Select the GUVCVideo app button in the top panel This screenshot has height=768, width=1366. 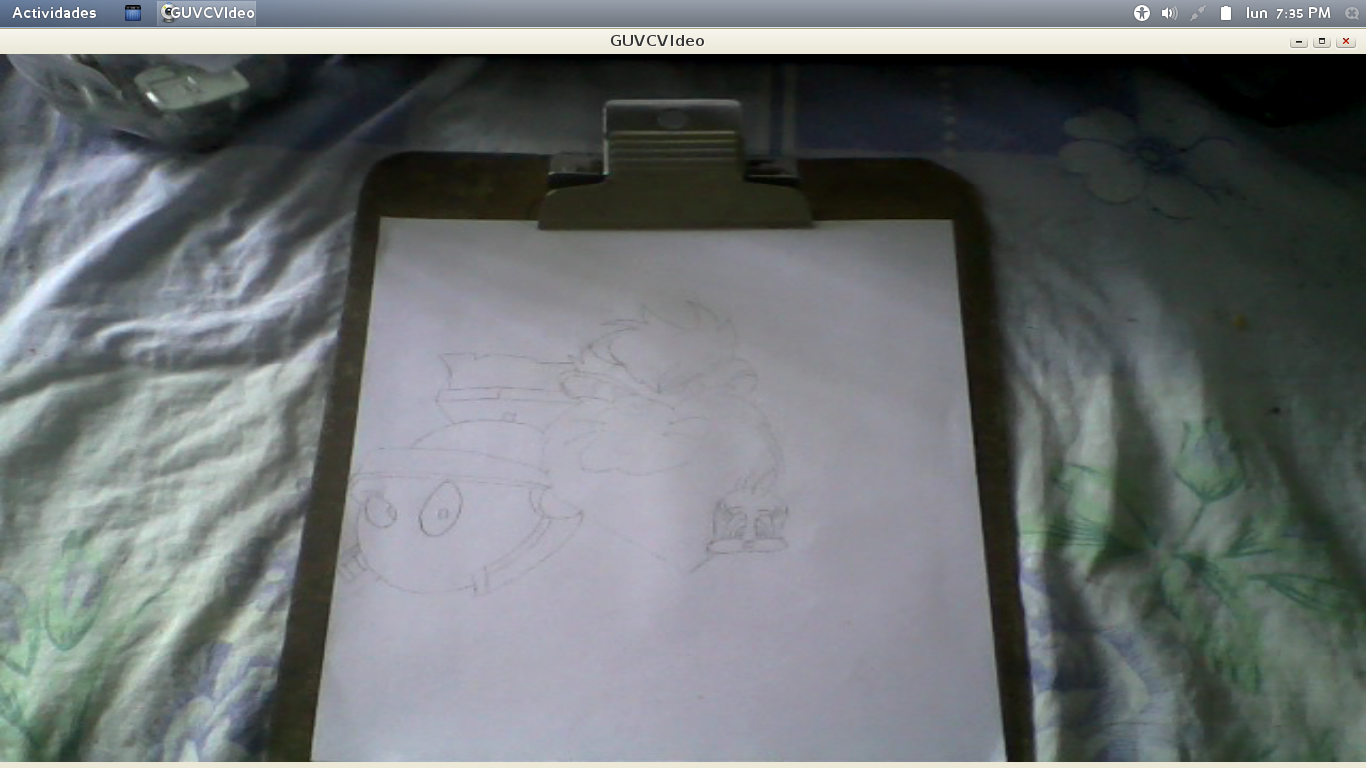click(x=207, y=13)
